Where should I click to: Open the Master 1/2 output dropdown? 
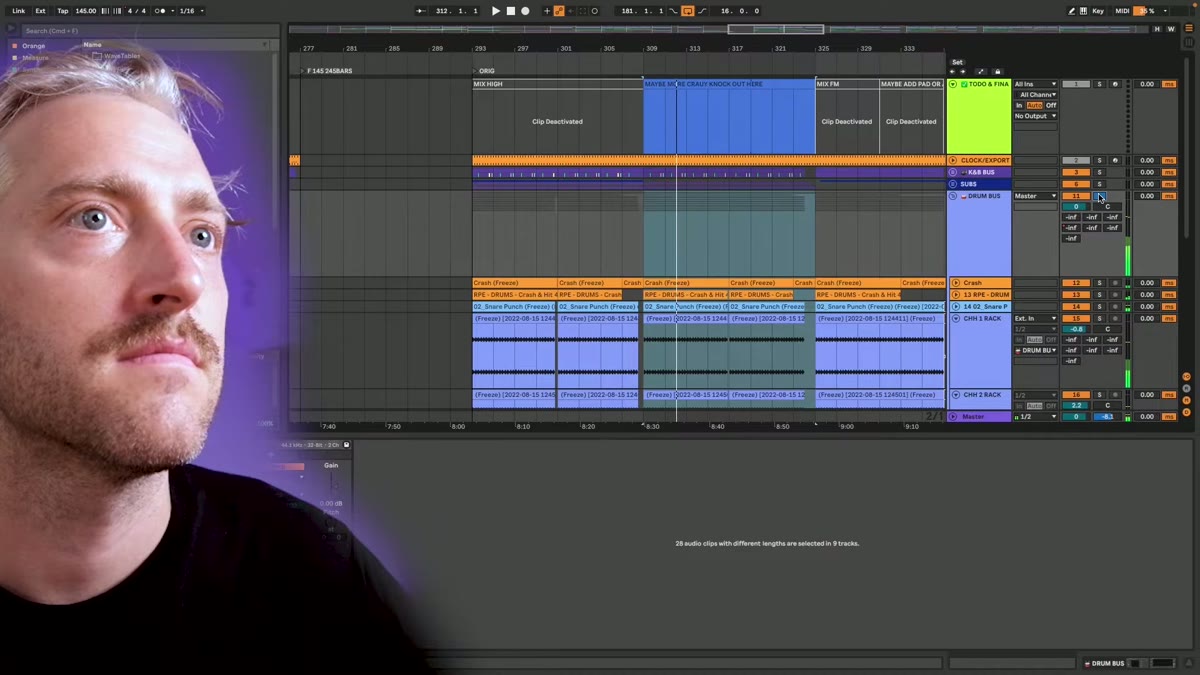1036,416
